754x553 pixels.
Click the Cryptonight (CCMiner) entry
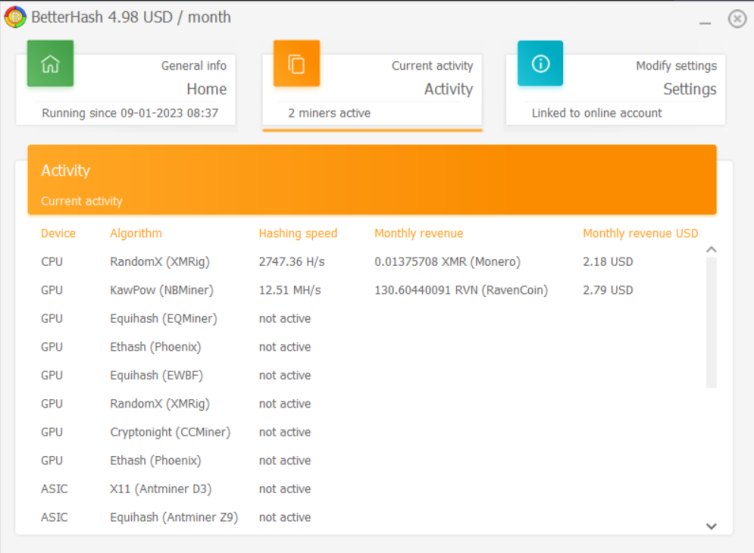click(x=170, y=432)
